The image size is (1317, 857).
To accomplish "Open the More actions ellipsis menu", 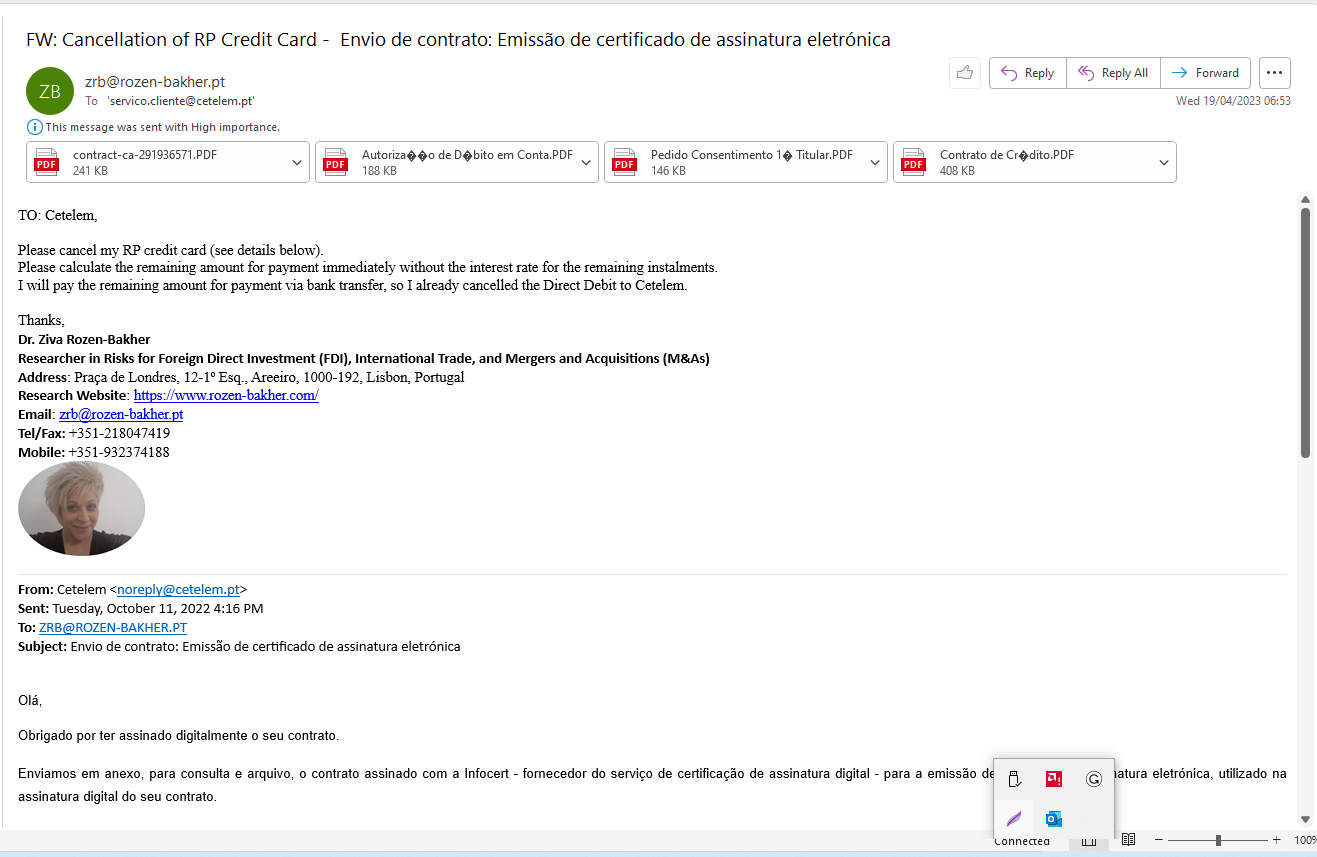I will coord(1275,73).
